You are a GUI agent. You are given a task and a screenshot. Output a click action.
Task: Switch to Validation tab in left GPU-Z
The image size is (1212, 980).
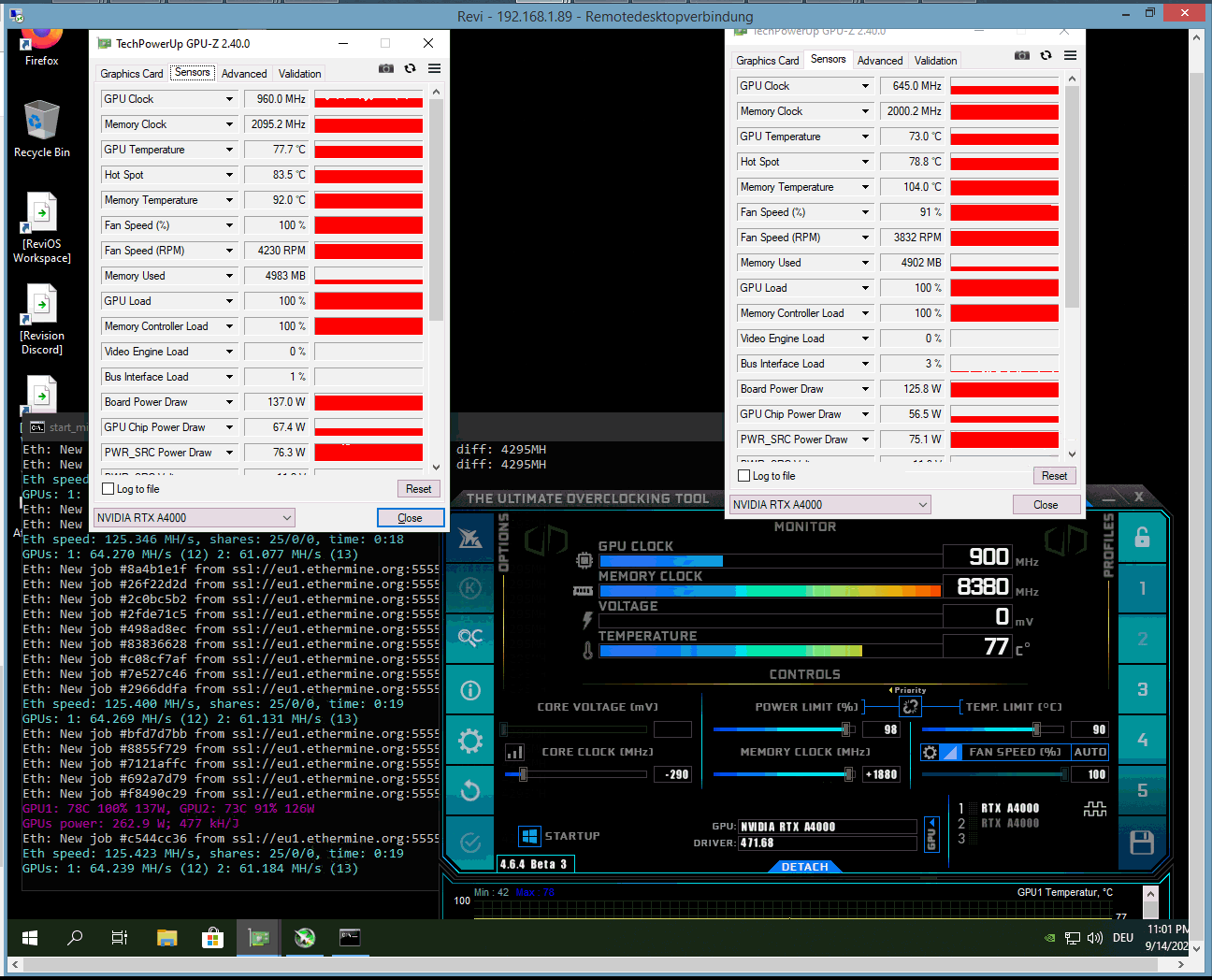(299, 74)
